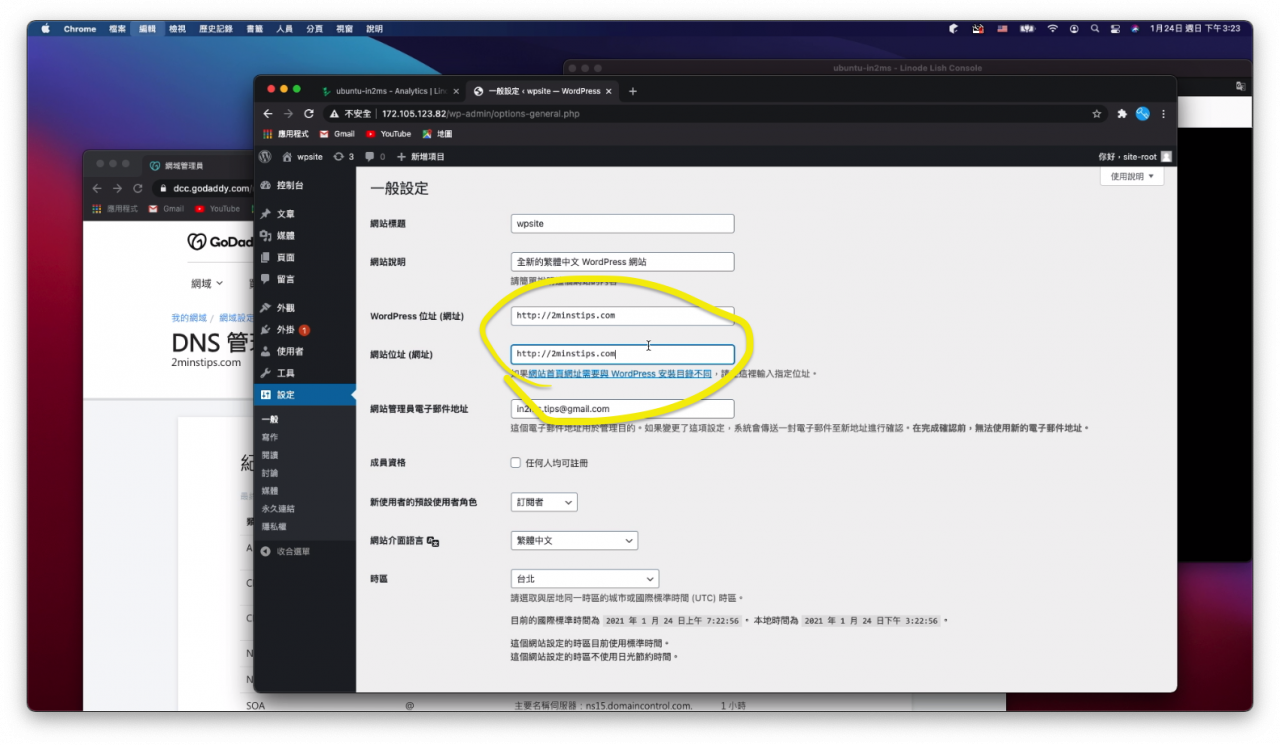This screenshot has width=1280, height=745.
Task: Toggle the 任何人均可註冊 checkbox
Action: coord(516,463)
